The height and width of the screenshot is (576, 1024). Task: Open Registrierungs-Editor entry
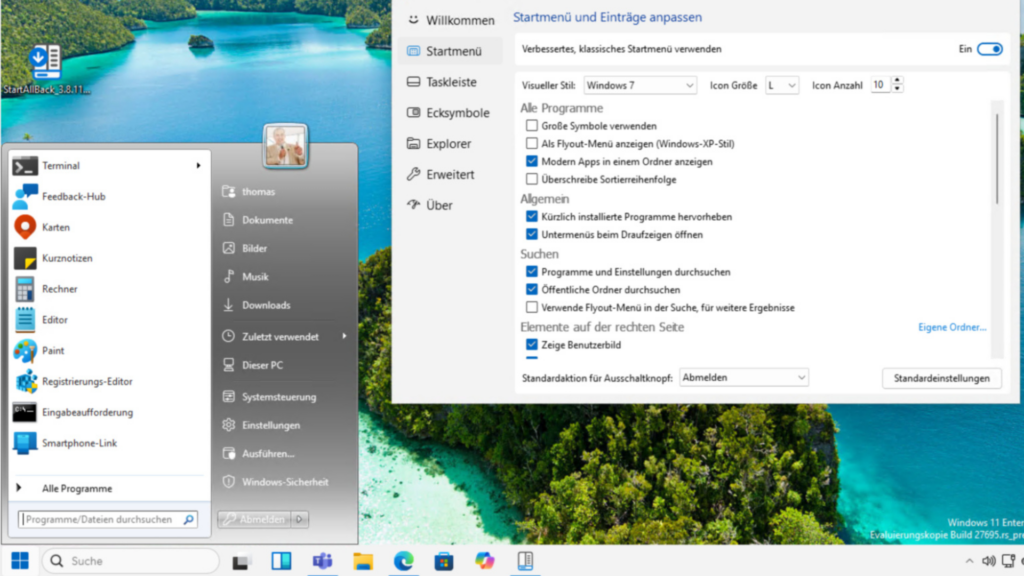(x=86, y=381)
